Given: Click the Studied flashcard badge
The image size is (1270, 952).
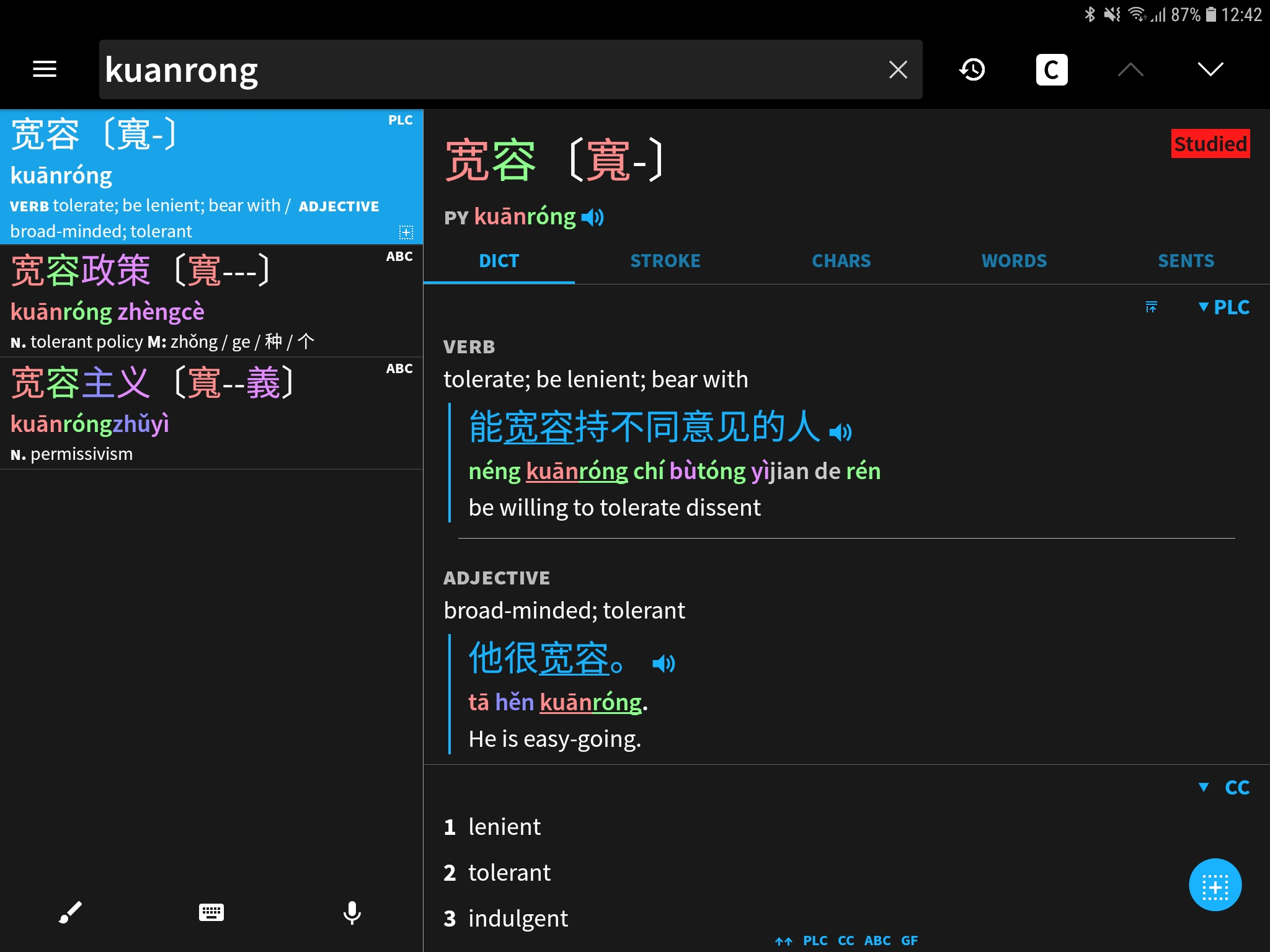Looking at the screenshot, I should [x=1210, y=144].
